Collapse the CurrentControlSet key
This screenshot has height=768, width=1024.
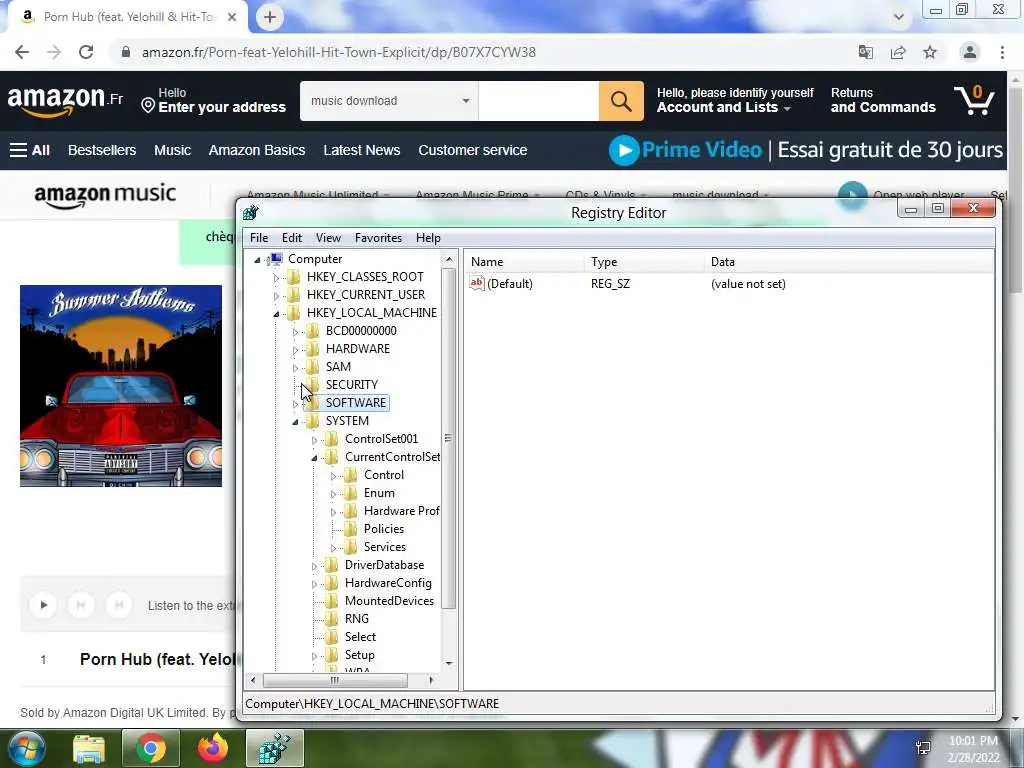tap(314, 458)
